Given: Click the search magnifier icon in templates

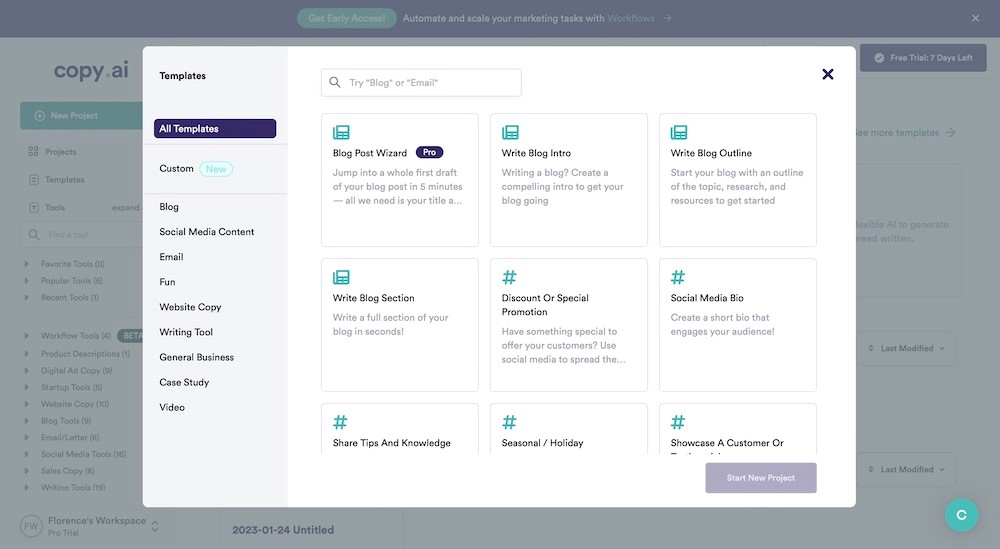Looking at the screenshot, I should pos(336,83).
